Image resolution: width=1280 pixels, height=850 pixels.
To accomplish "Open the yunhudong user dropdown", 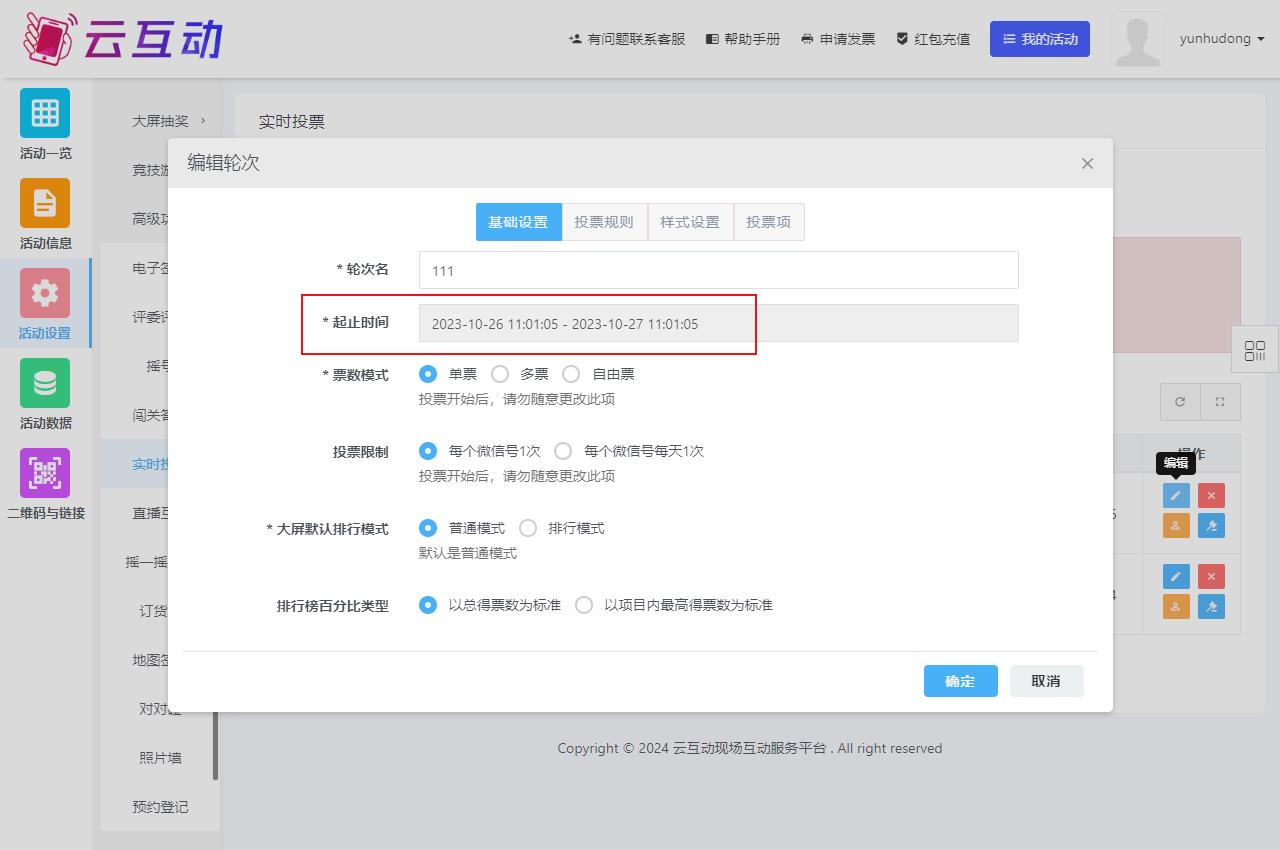I will point(1222,39).
